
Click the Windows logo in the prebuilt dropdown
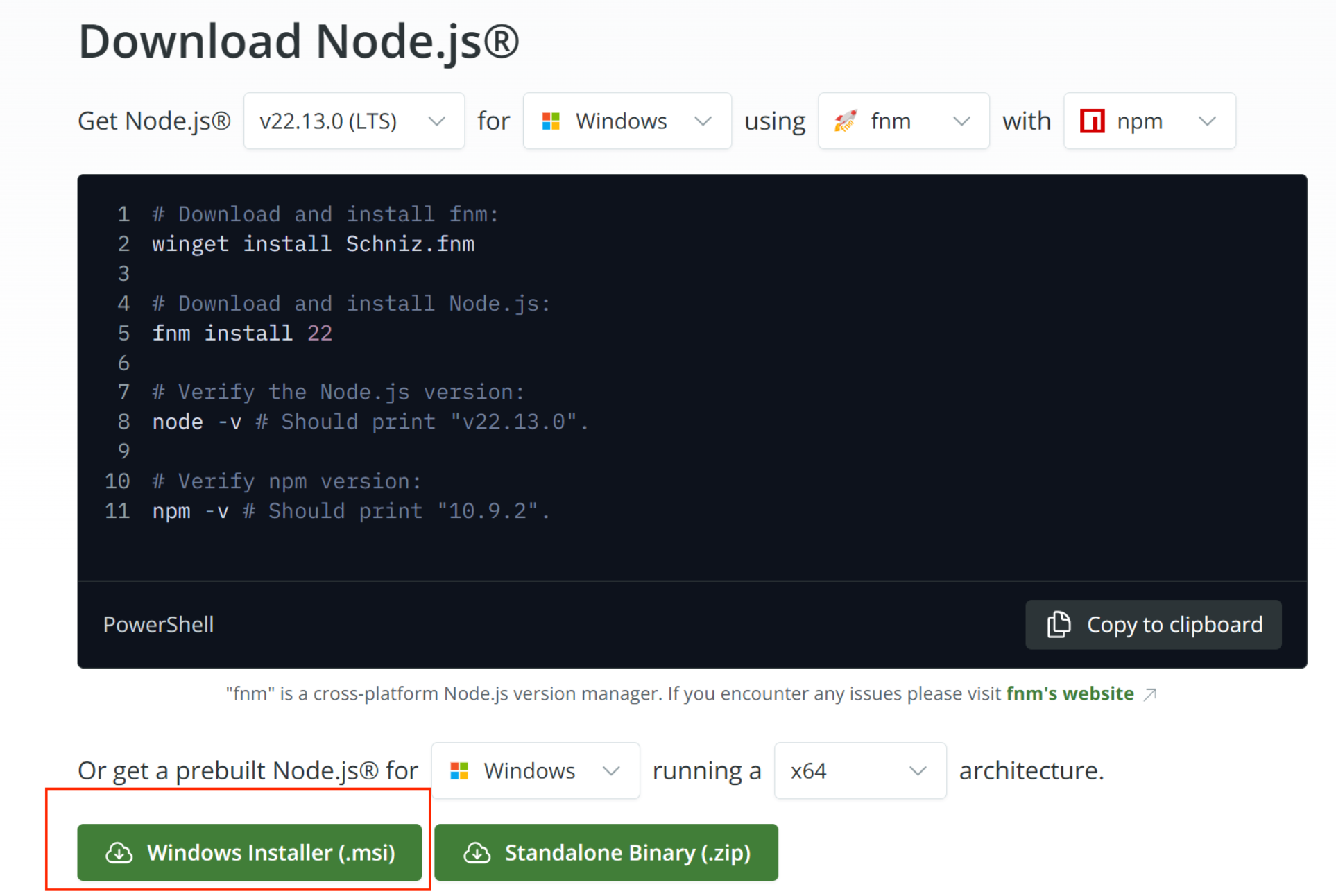coord(459,770)
